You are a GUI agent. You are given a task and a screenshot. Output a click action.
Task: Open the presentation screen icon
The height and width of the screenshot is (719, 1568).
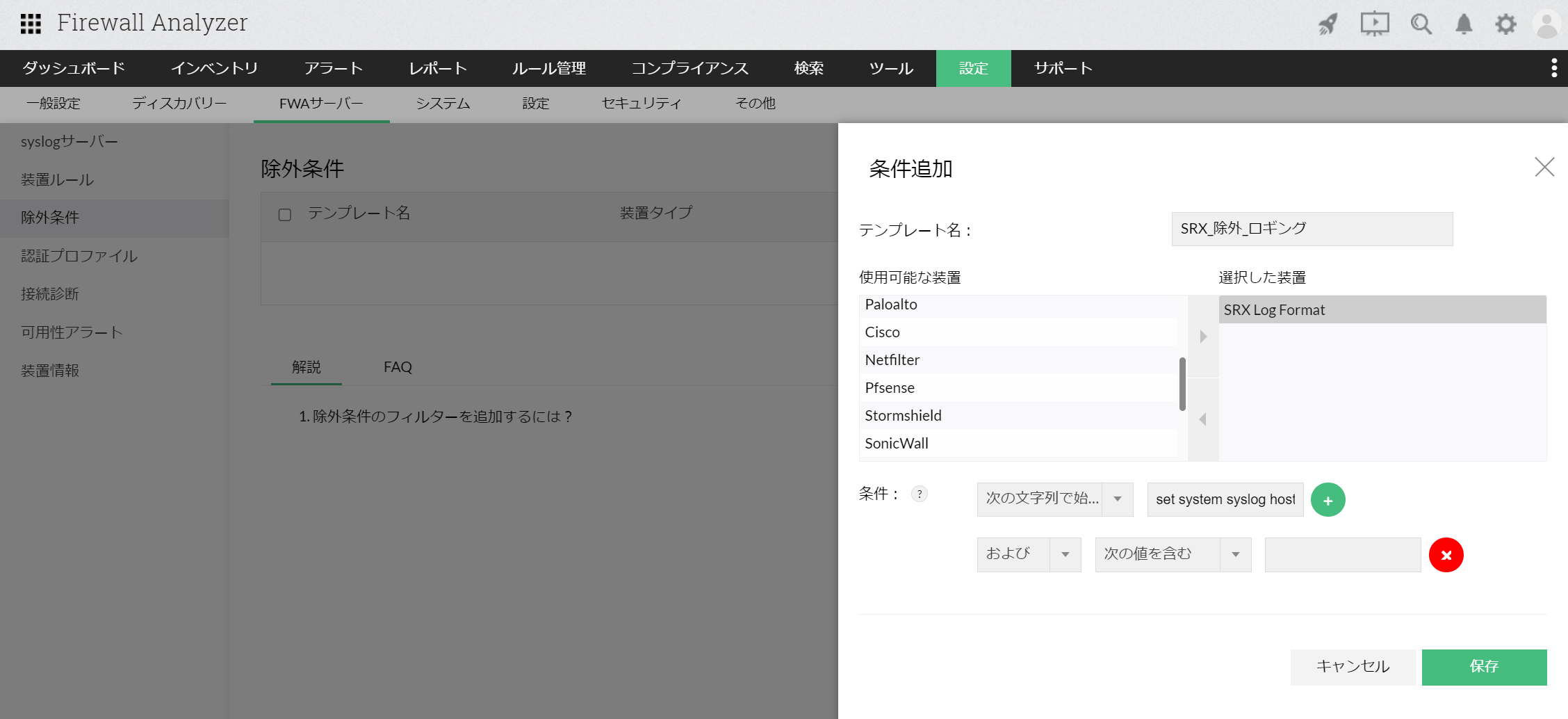1374,24
